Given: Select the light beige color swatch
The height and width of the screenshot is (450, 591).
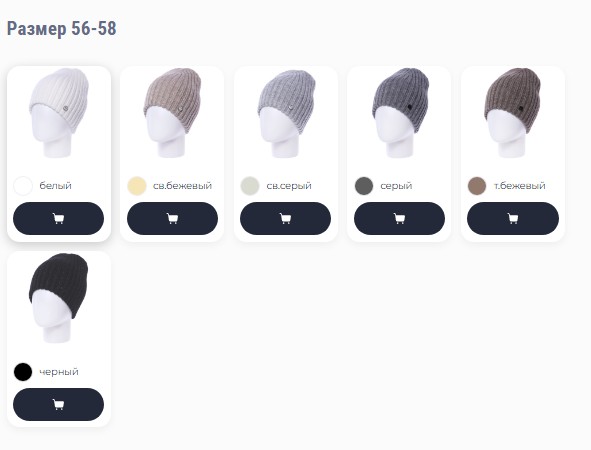Looking at the screenshot, I should pos(137,186).
